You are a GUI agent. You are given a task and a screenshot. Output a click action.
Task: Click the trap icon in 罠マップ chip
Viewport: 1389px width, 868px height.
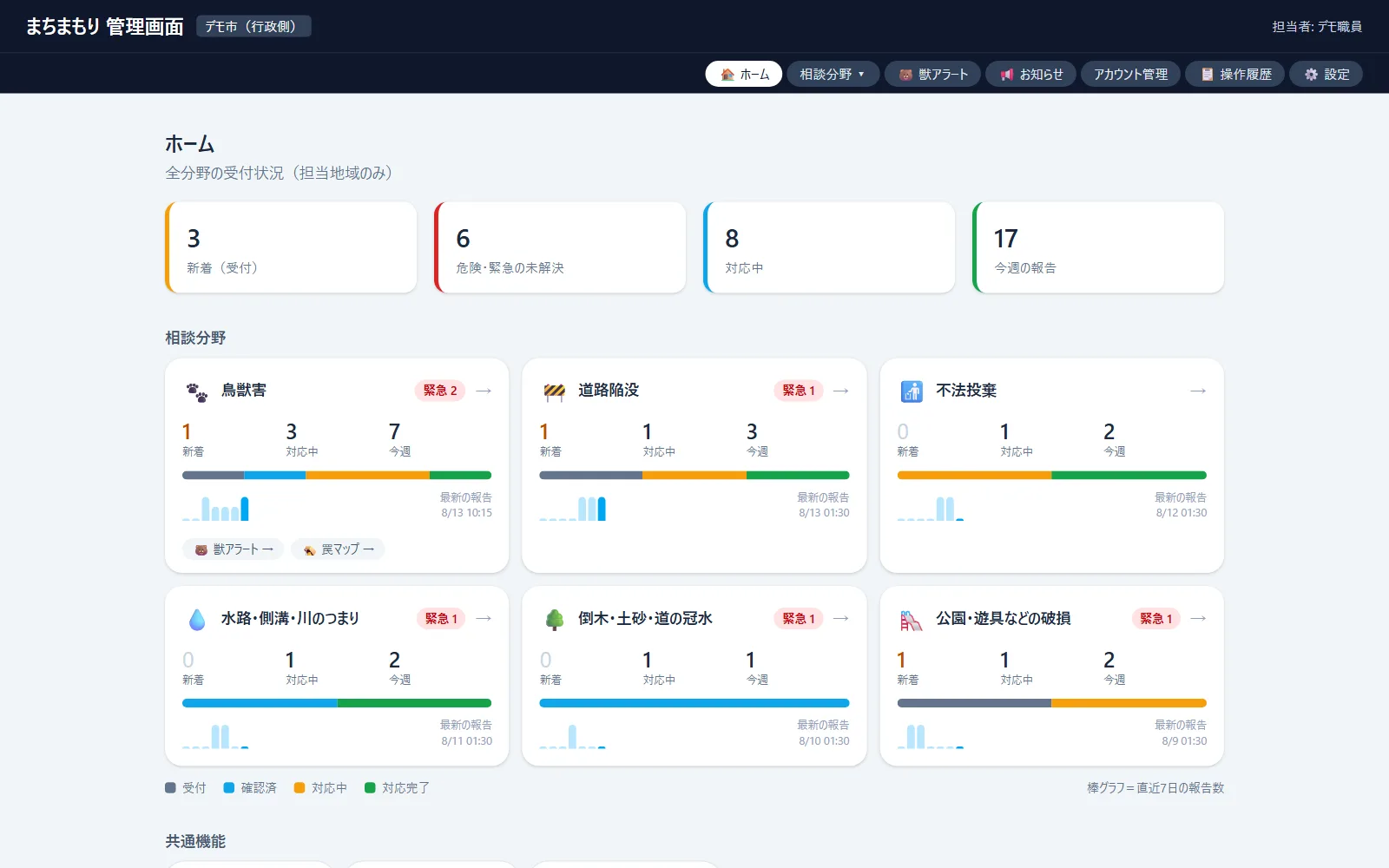(309, 549)
